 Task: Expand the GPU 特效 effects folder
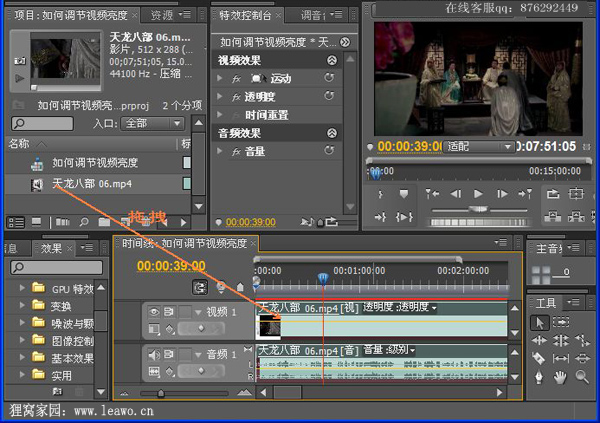[x=22, y=287]
